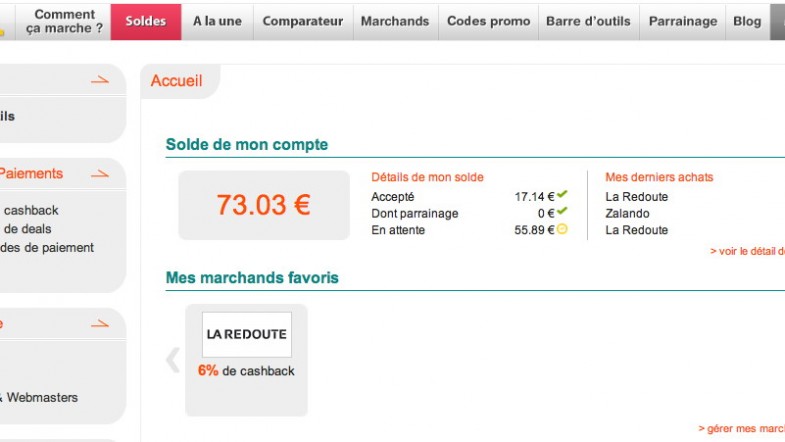Image resolution: width=785 pixels, height=442 pixels.
Task: Go to the Parrainage page
Action: tap(683, 22)
